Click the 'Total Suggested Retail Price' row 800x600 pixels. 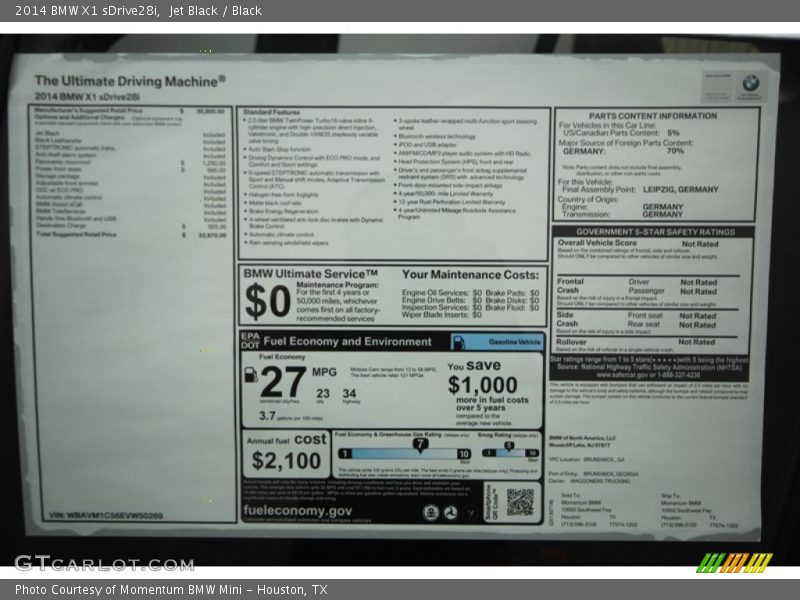pos(131,235)
